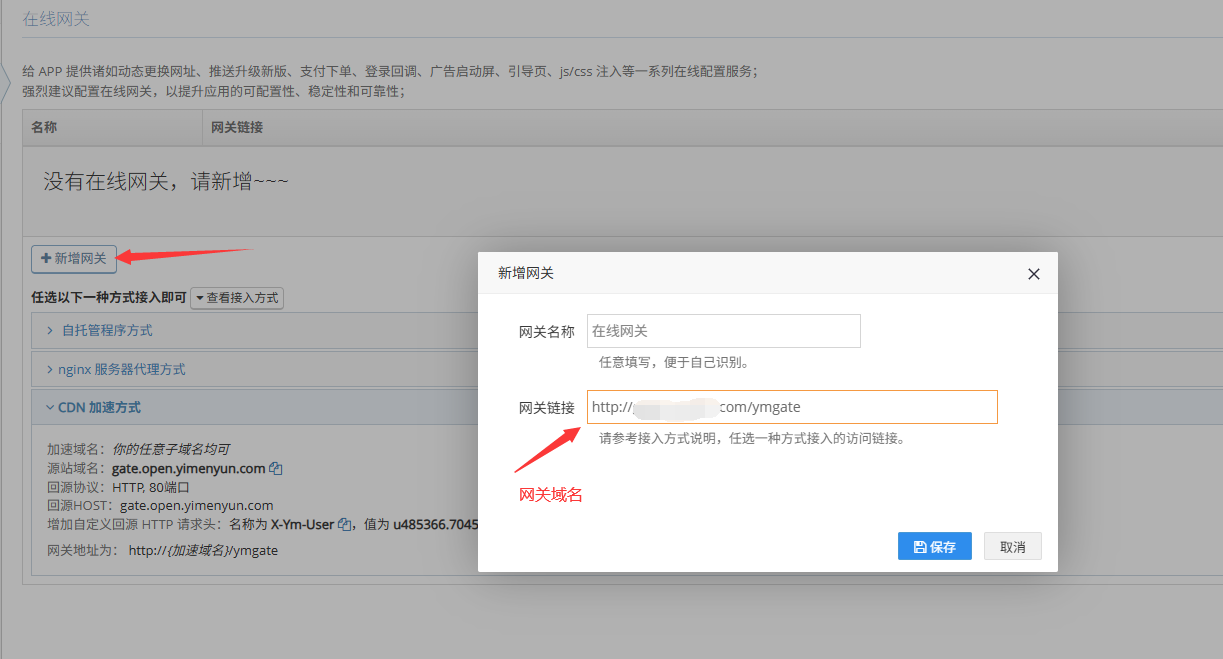
Task: Expand the nginx 服务器代理方式 section
Action: pos(123,369)
